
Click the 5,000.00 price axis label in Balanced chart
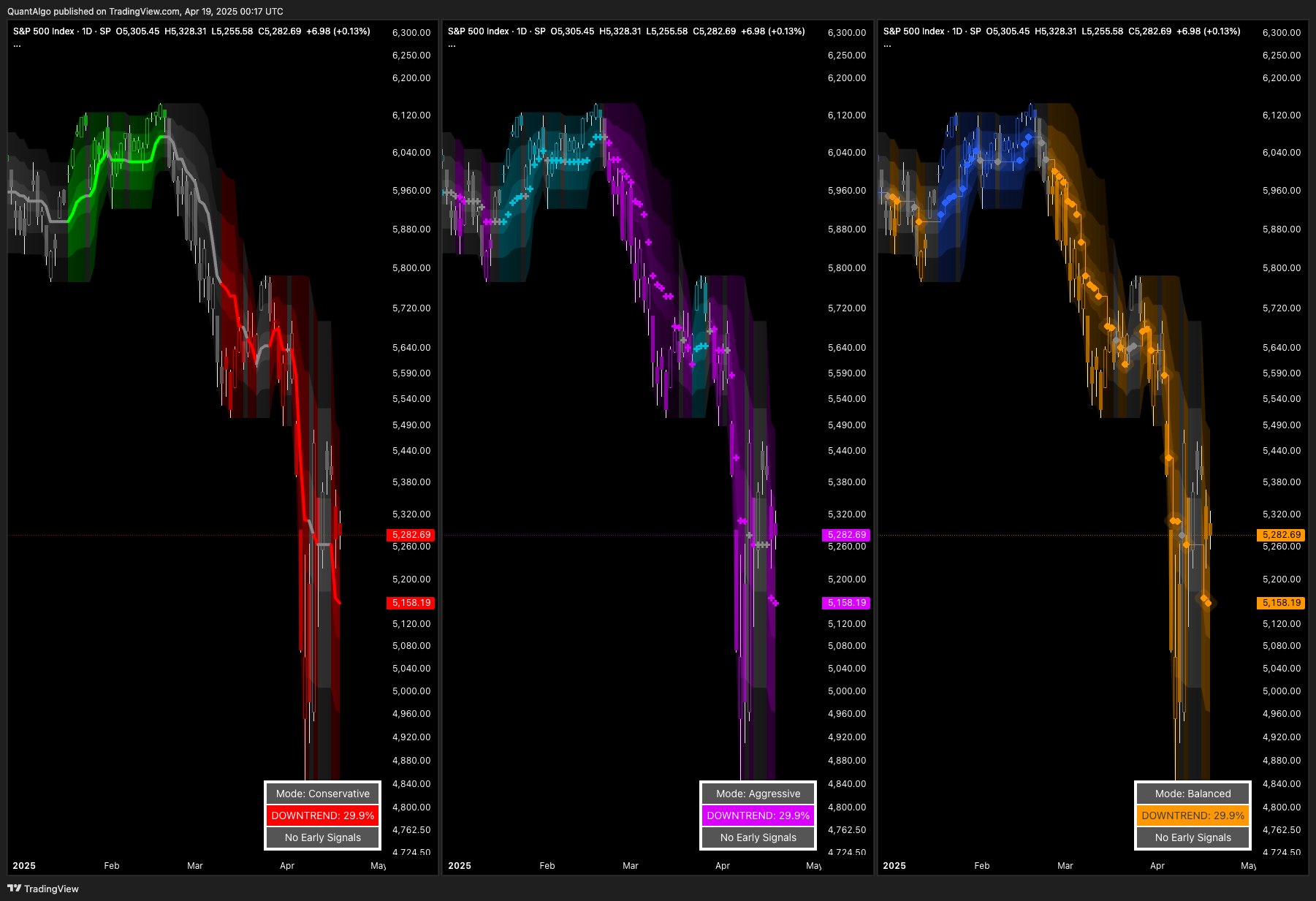click(x=1282, y=691)
